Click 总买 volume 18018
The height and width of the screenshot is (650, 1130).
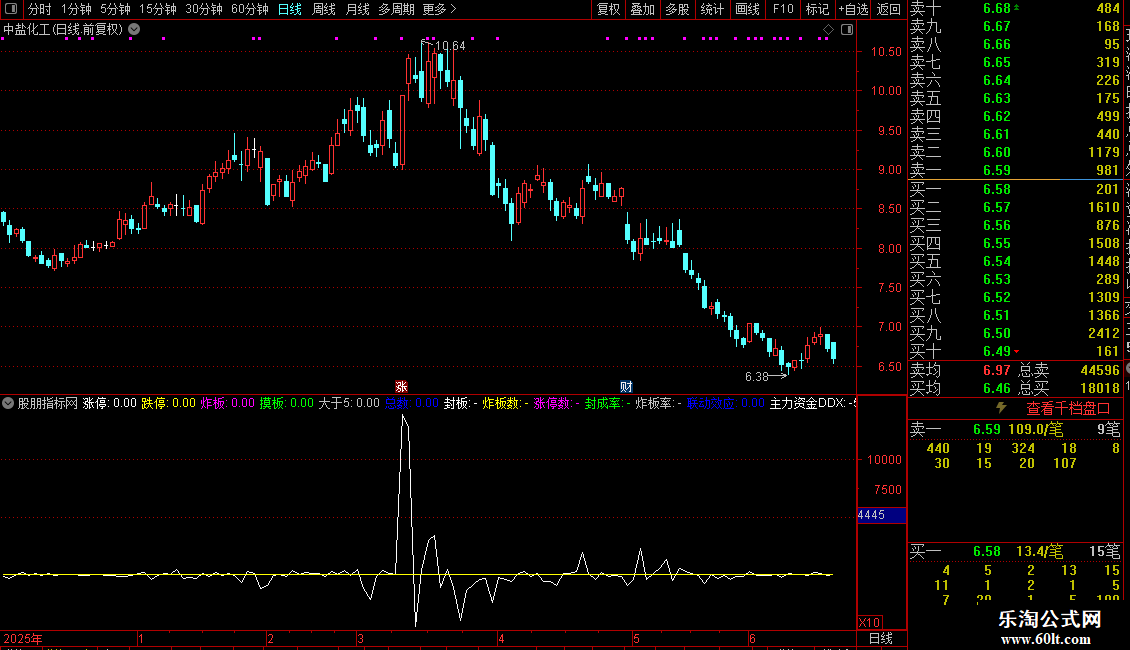point(1100,388)
